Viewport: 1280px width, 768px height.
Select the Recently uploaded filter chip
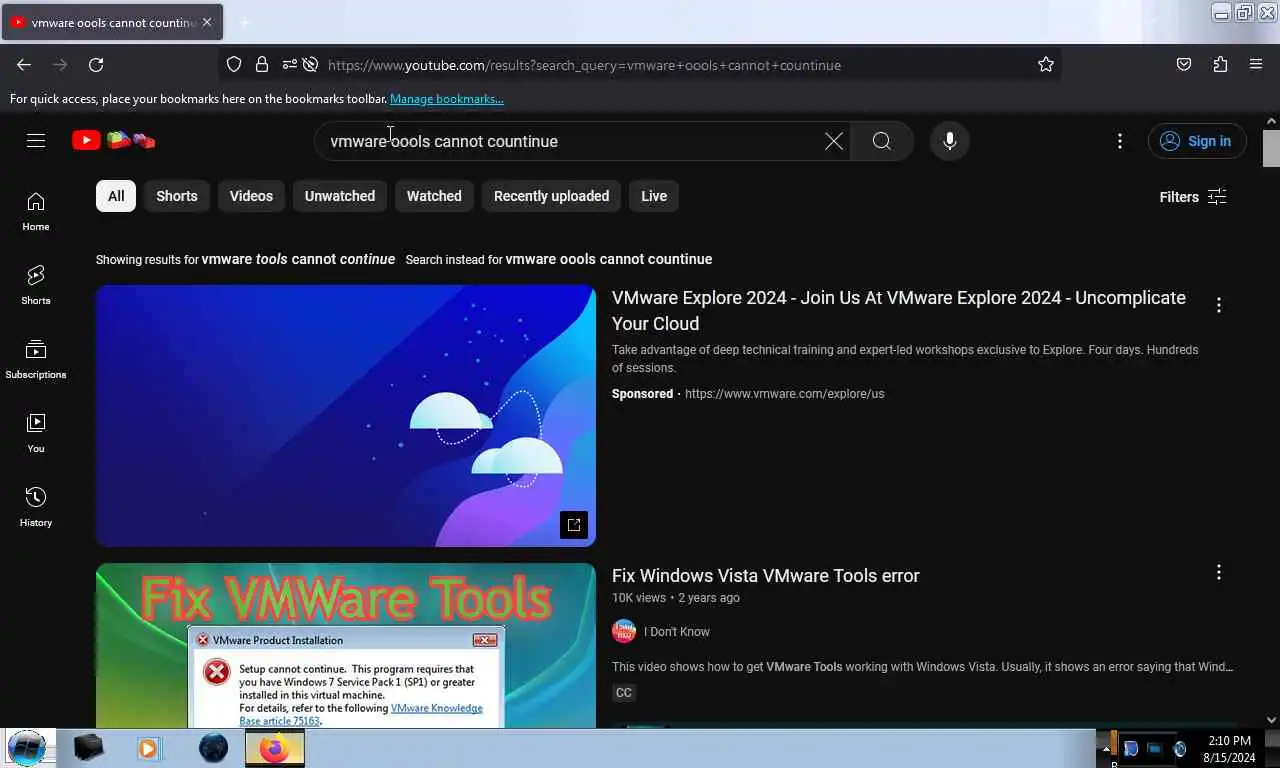click(x=551, y=196)
